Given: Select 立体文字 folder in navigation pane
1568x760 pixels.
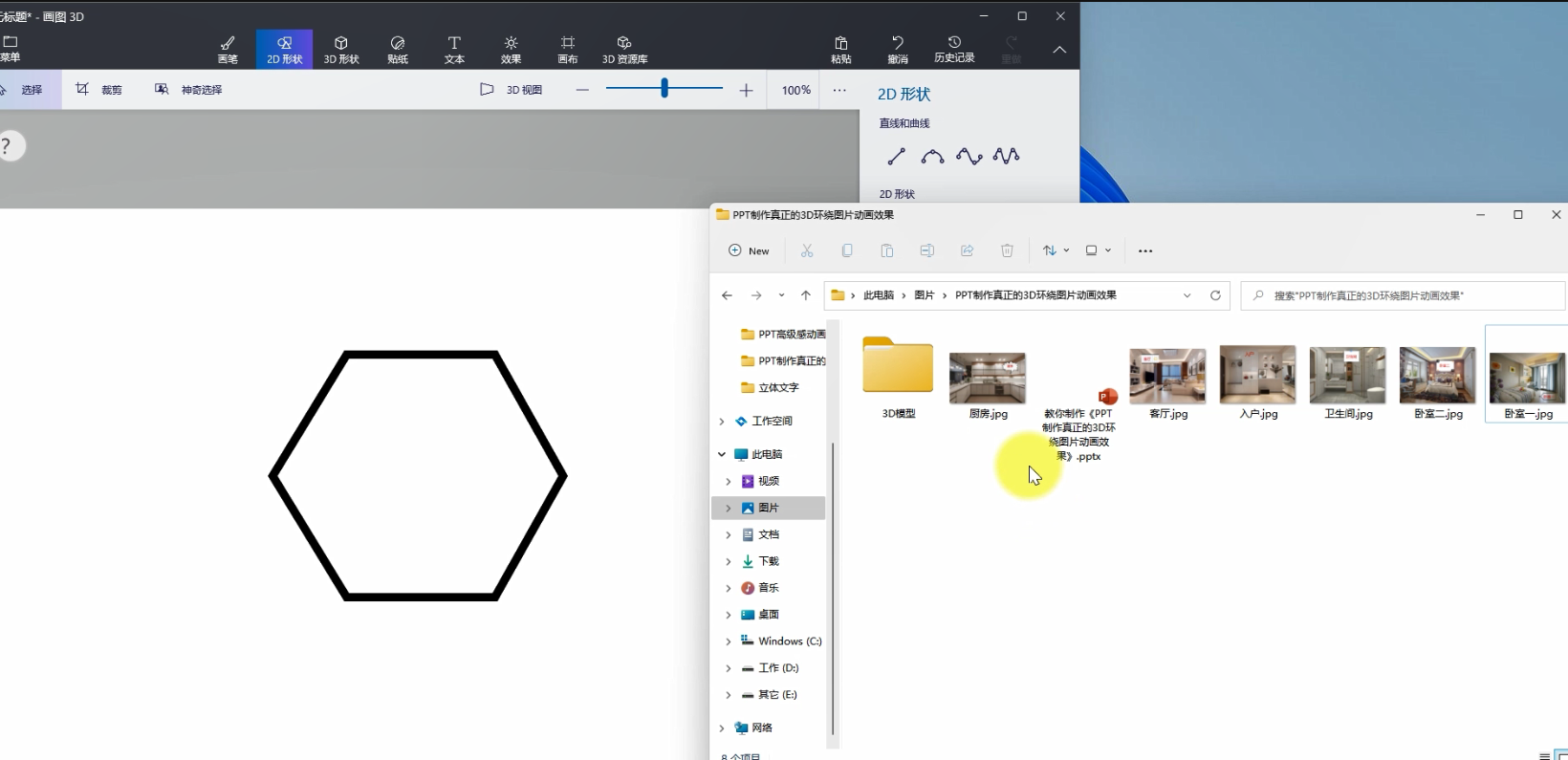Looking at the screenshot, I should coord(770,388).
